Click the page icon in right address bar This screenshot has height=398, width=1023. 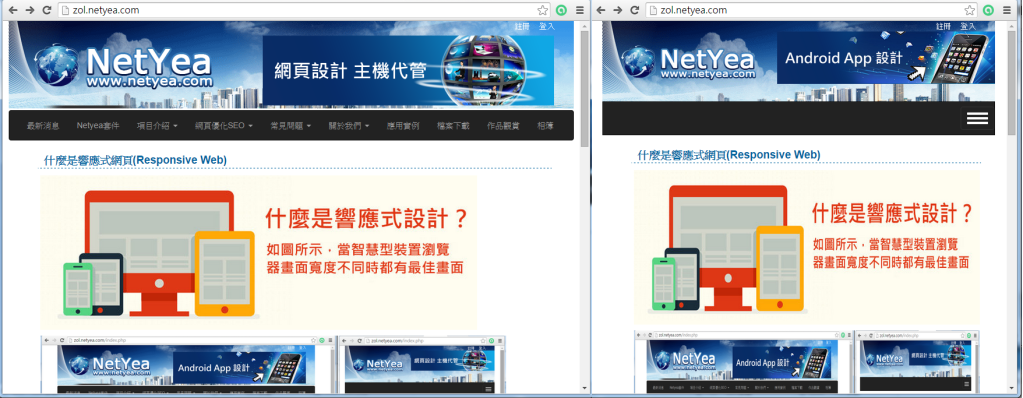pyautogui.click(x=652, y=10)
